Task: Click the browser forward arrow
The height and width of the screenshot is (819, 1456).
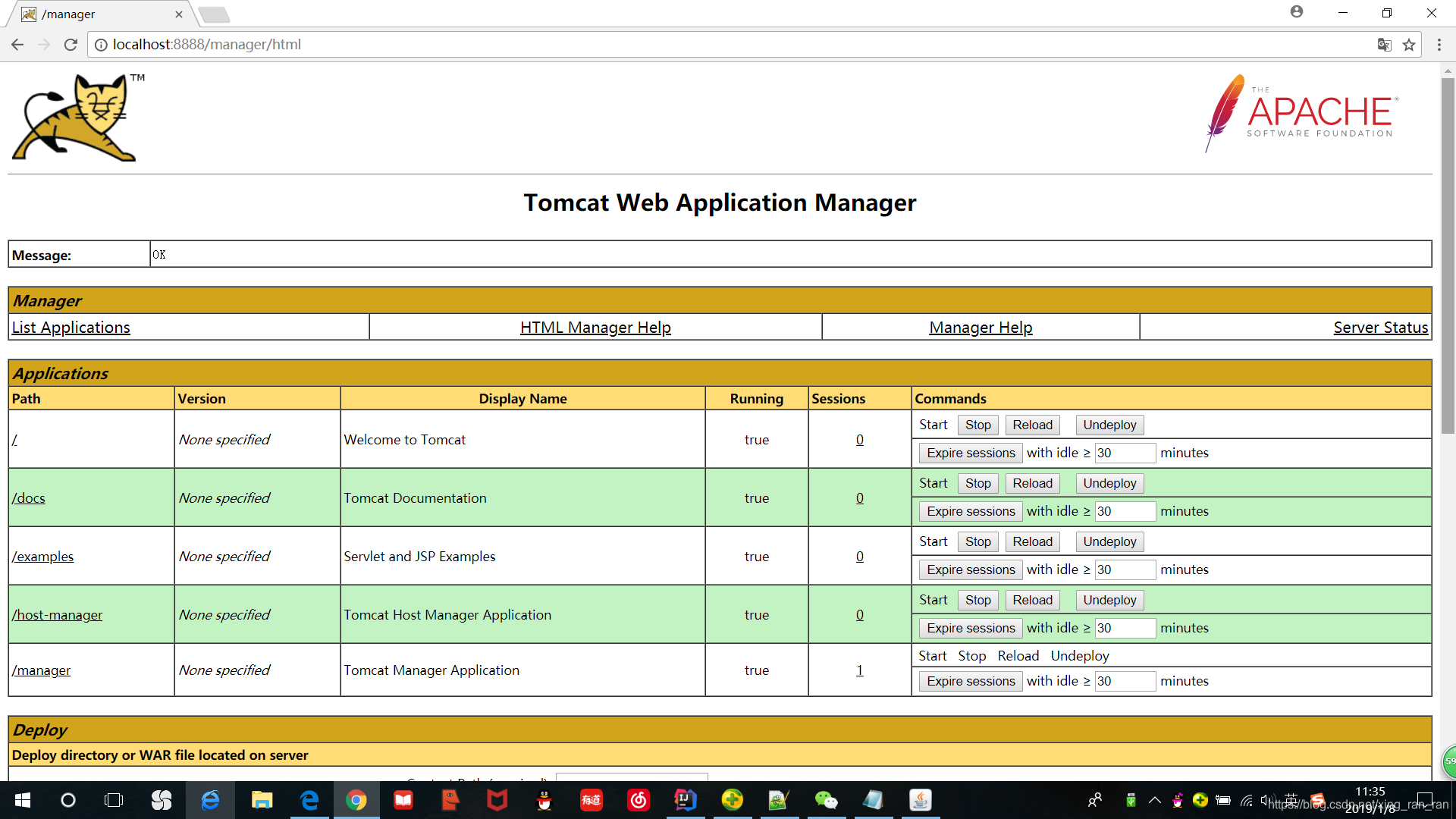Action: coord(44,45)
